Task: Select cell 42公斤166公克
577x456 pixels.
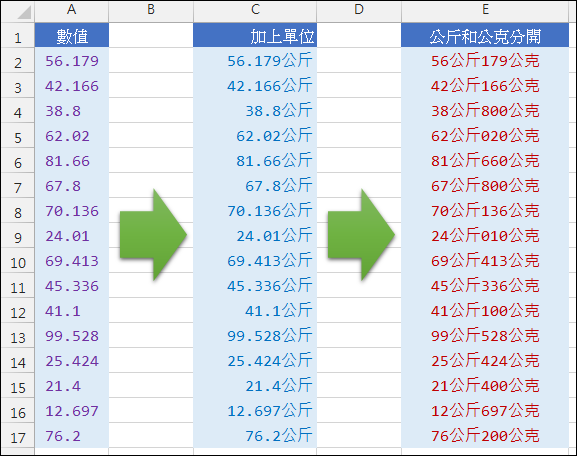Action: coord(485,85)
